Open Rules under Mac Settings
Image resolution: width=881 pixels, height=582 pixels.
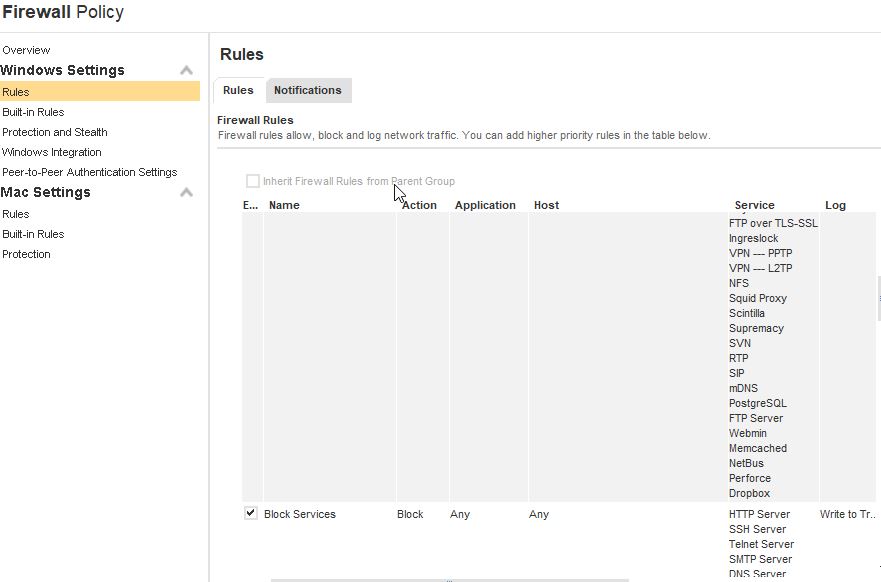16,214
